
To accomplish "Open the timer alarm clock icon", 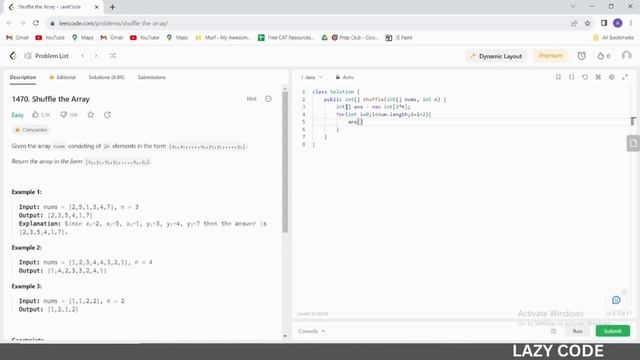I will point(582,56).
